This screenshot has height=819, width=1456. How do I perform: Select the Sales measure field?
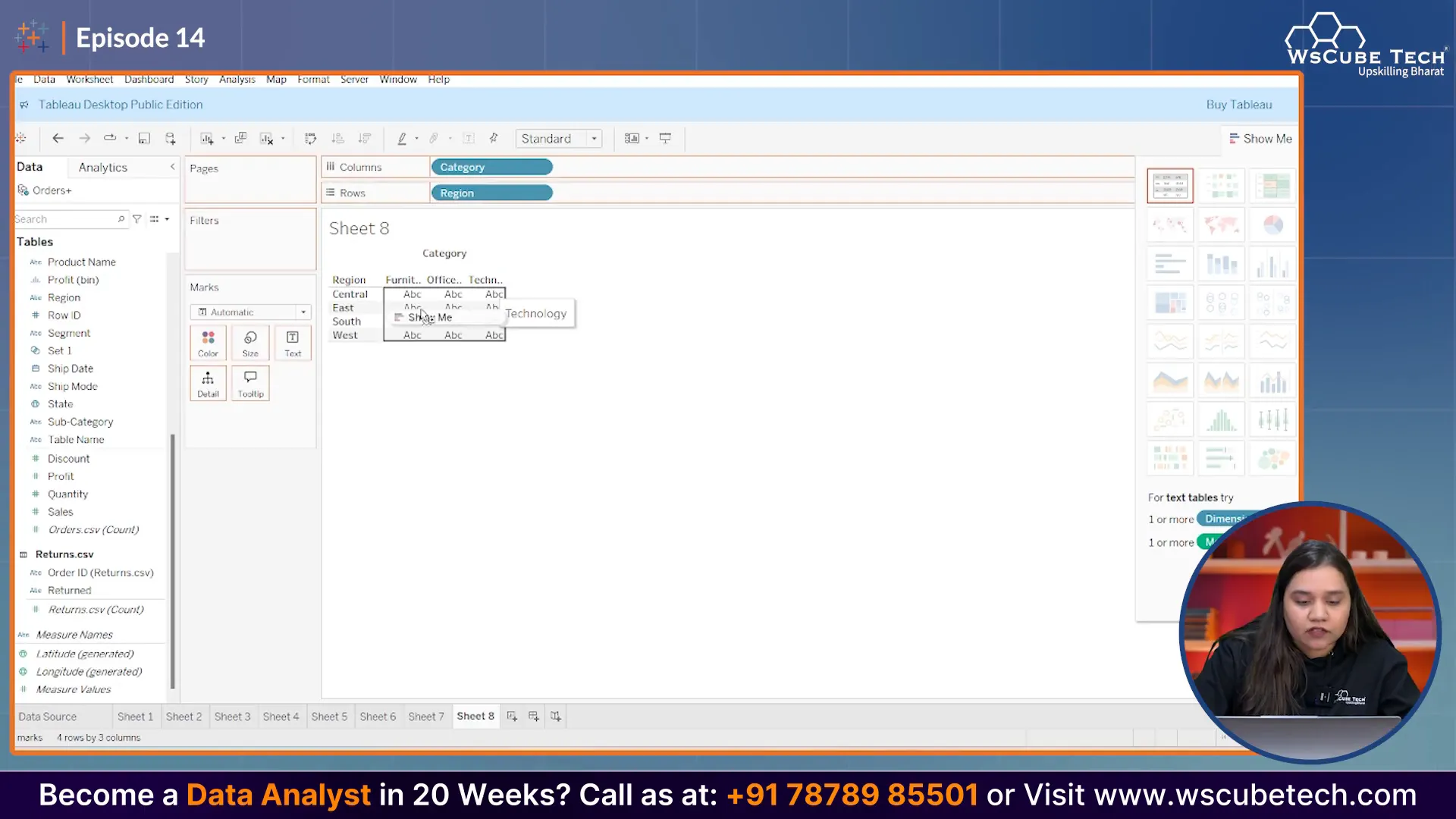click(x=61, y=512)
